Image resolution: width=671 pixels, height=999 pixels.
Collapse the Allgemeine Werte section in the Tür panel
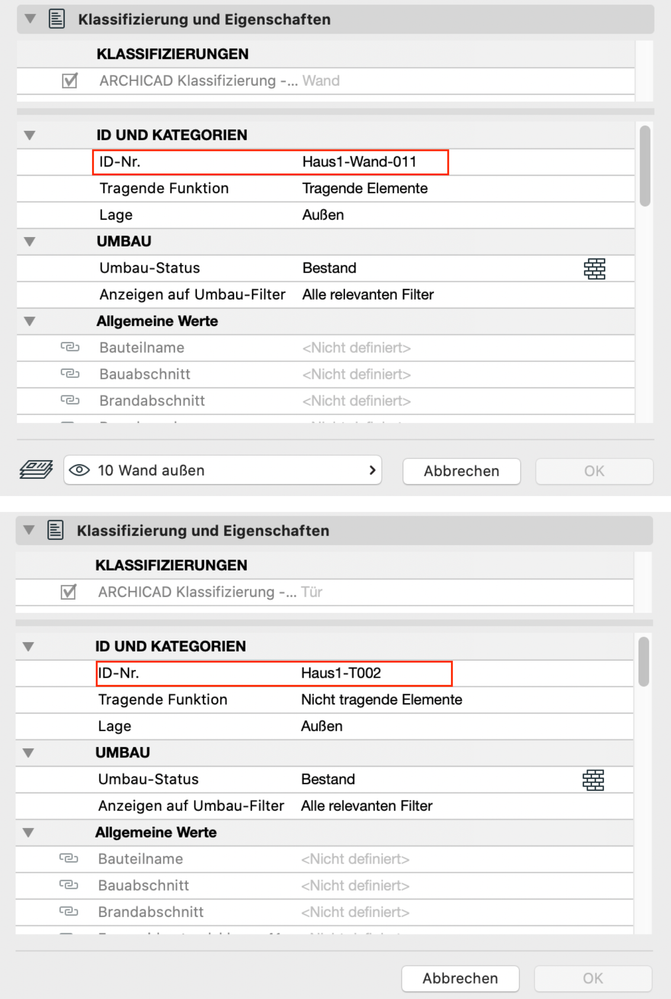coord(28,832)
